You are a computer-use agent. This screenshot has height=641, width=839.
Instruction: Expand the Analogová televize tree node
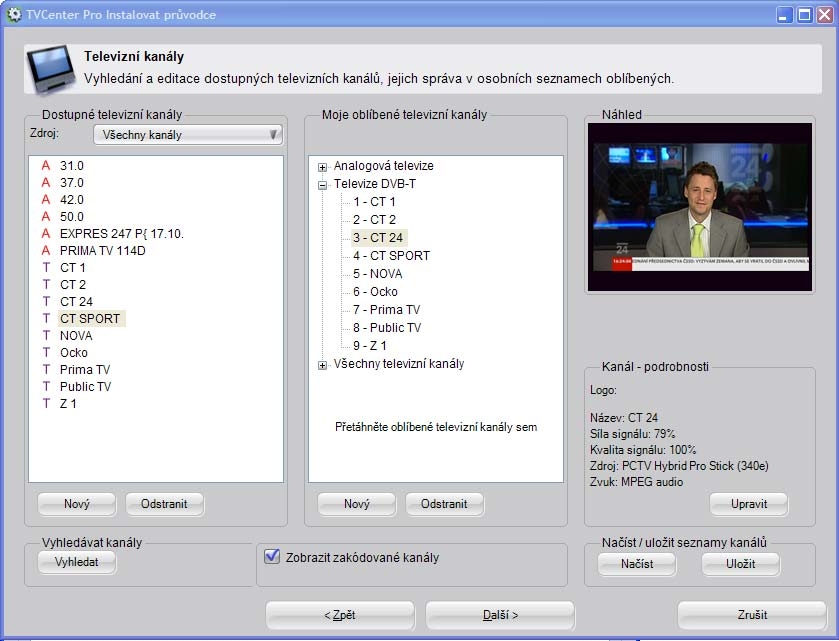(322, 167)
